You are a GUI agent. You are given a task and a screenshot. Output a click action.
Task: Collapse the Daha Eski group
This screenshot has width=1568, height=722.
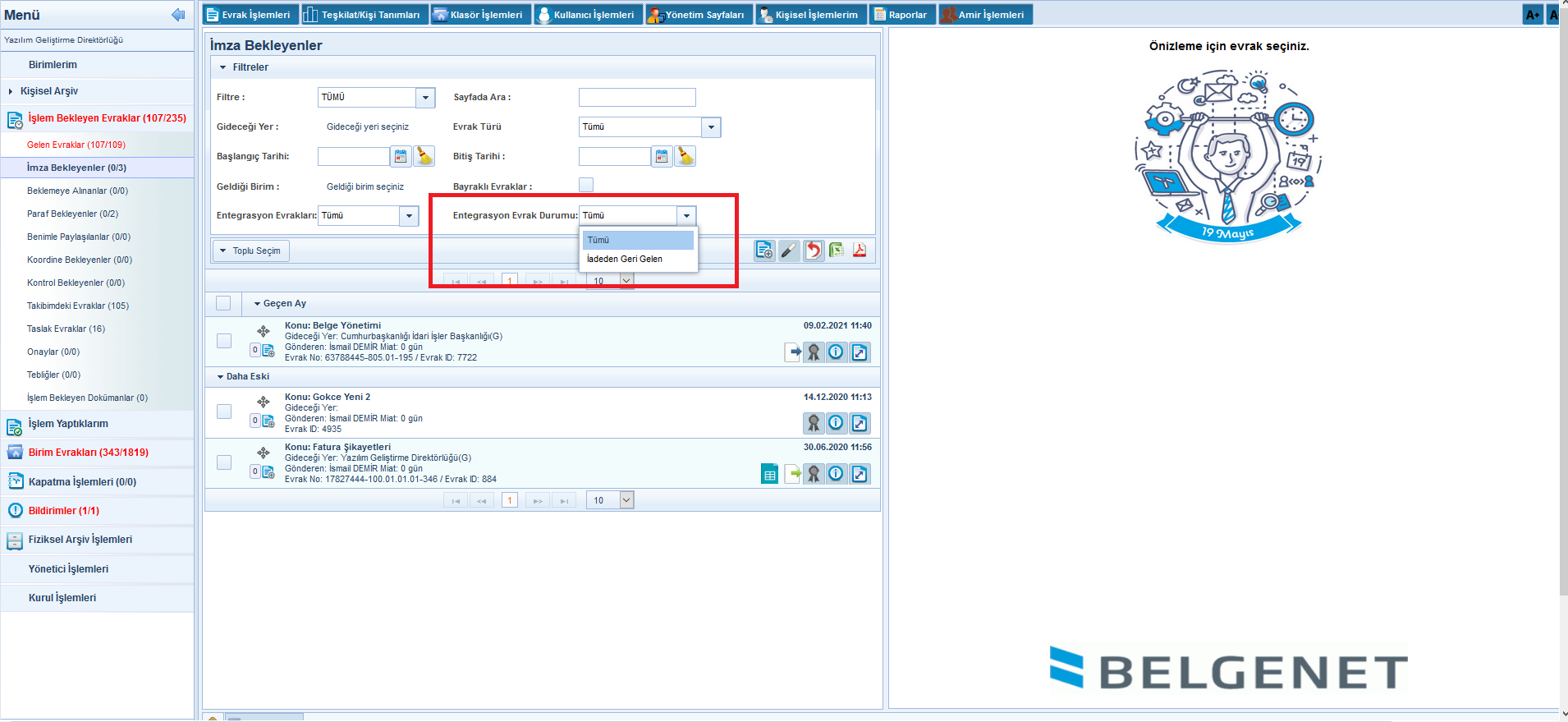tap(221, 376)
